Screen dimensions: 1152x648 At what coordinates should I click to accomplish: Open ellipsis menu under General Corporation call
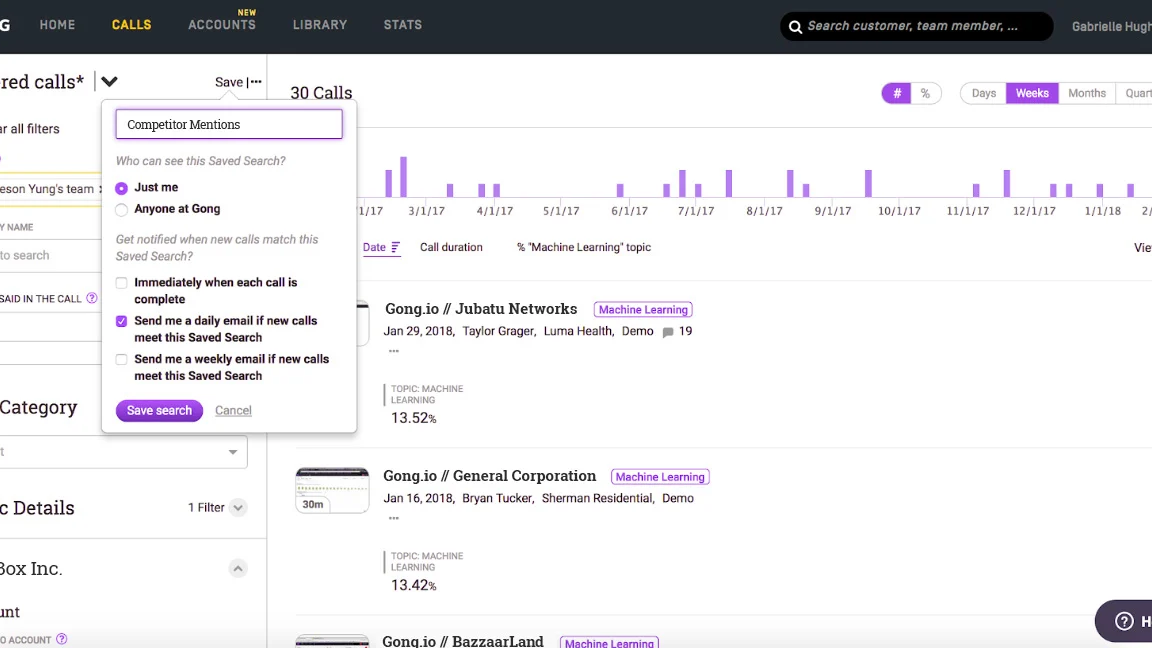pyautogui.click(x=394, y=519)
